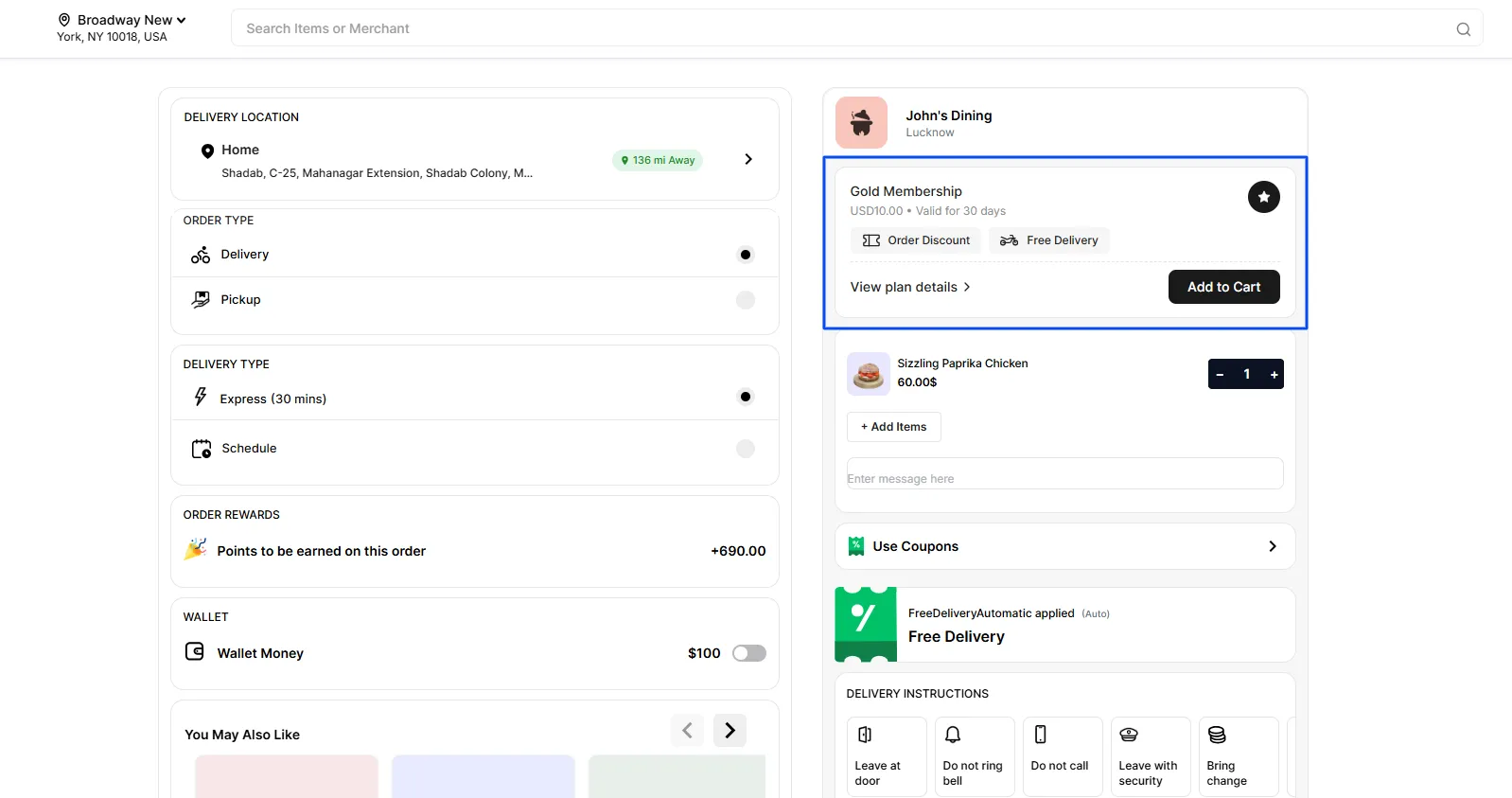Decrease Sizzling Paprika Chicken quantity
The image size is (1512, 798).
coord(1220,375)
